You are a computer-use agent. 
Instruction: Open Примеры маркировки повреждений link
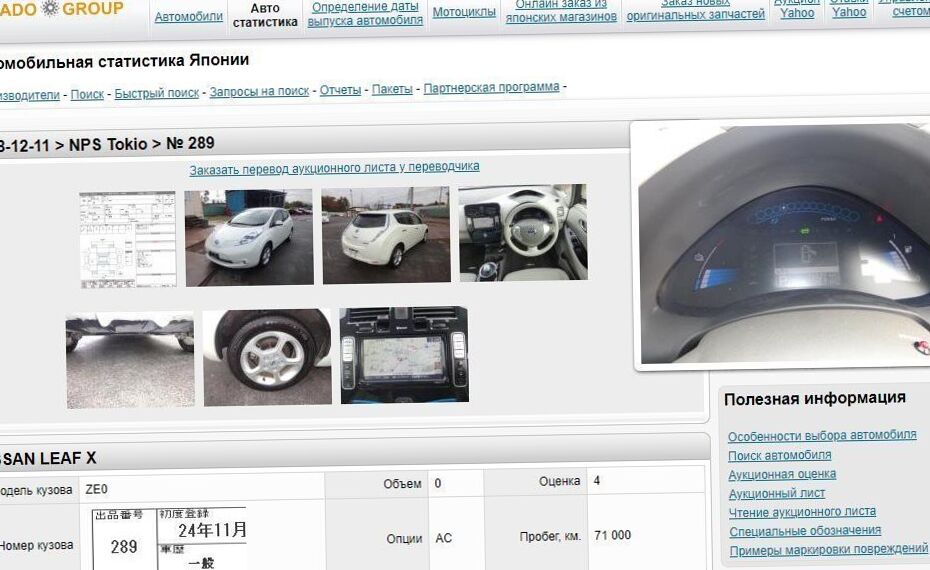tap(829, 550)
